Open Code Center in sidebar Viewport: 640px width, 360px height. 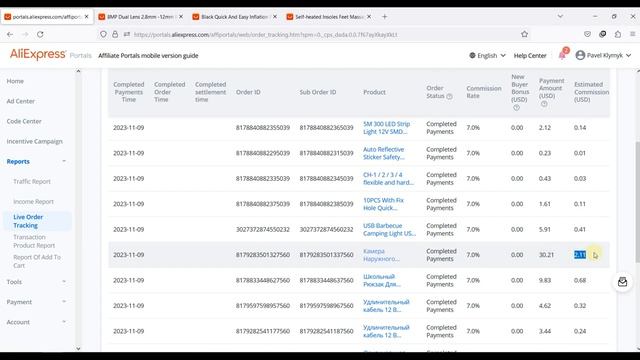point(24,121)
